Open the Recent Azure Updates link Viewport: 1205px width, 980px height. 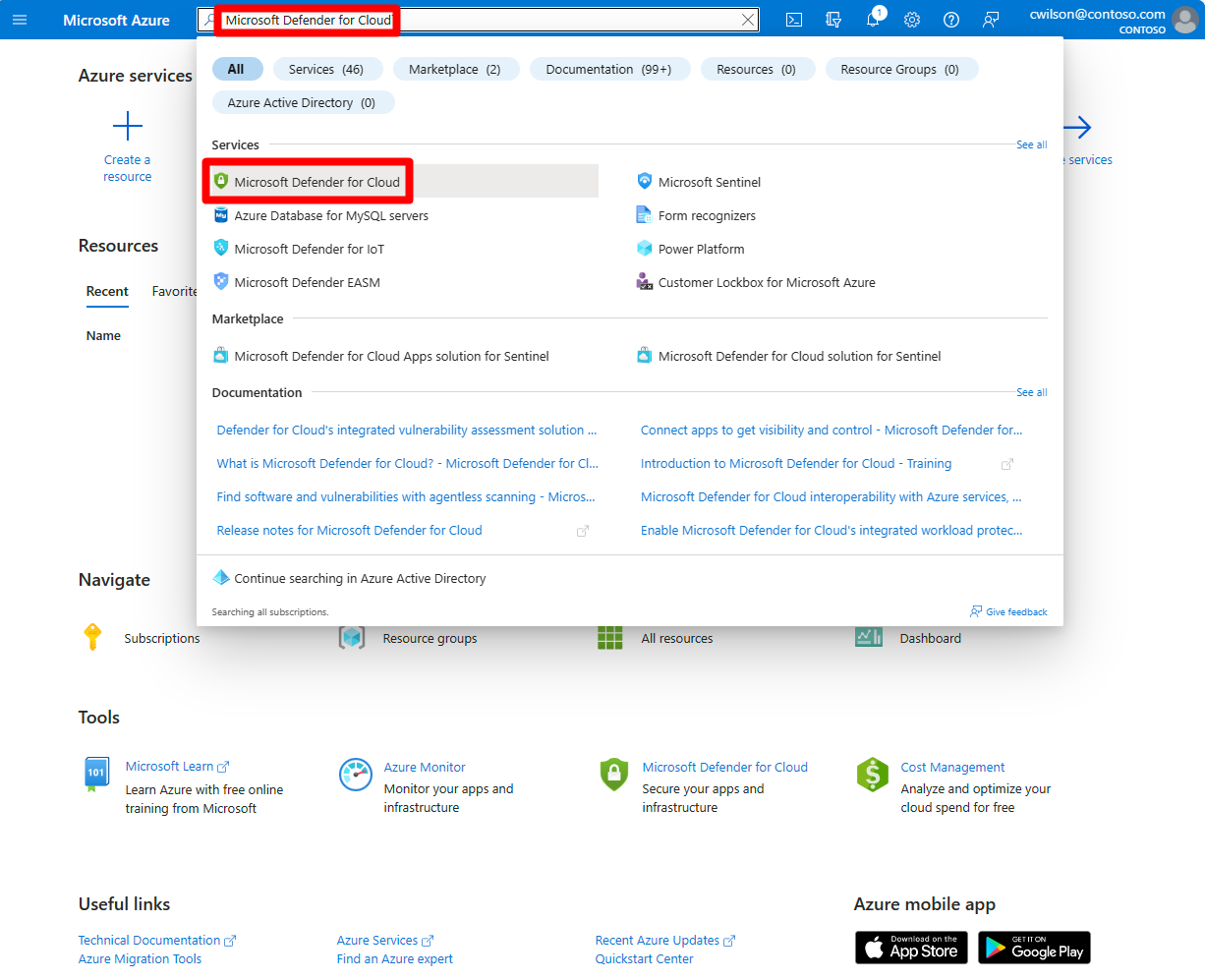658,940
